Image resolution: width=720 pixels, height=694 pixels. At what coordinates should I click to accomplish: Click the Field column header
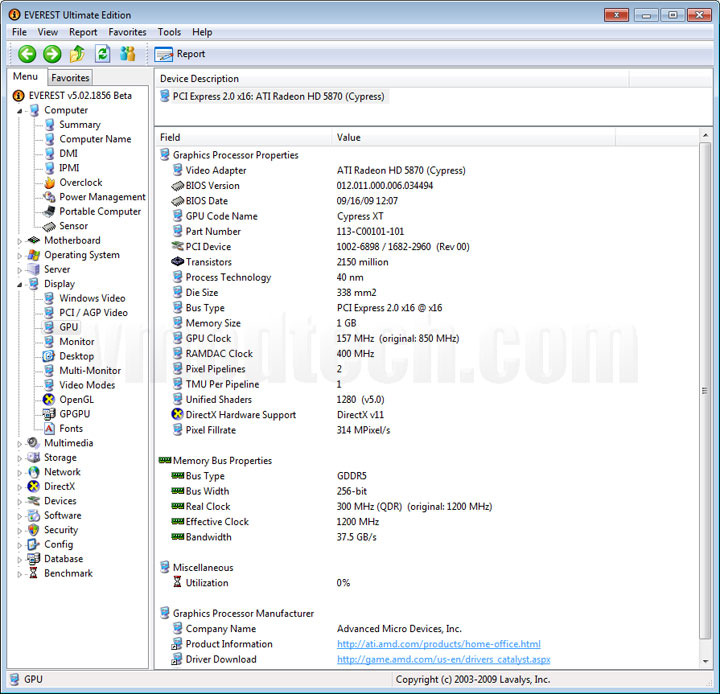tap(243, 137)
